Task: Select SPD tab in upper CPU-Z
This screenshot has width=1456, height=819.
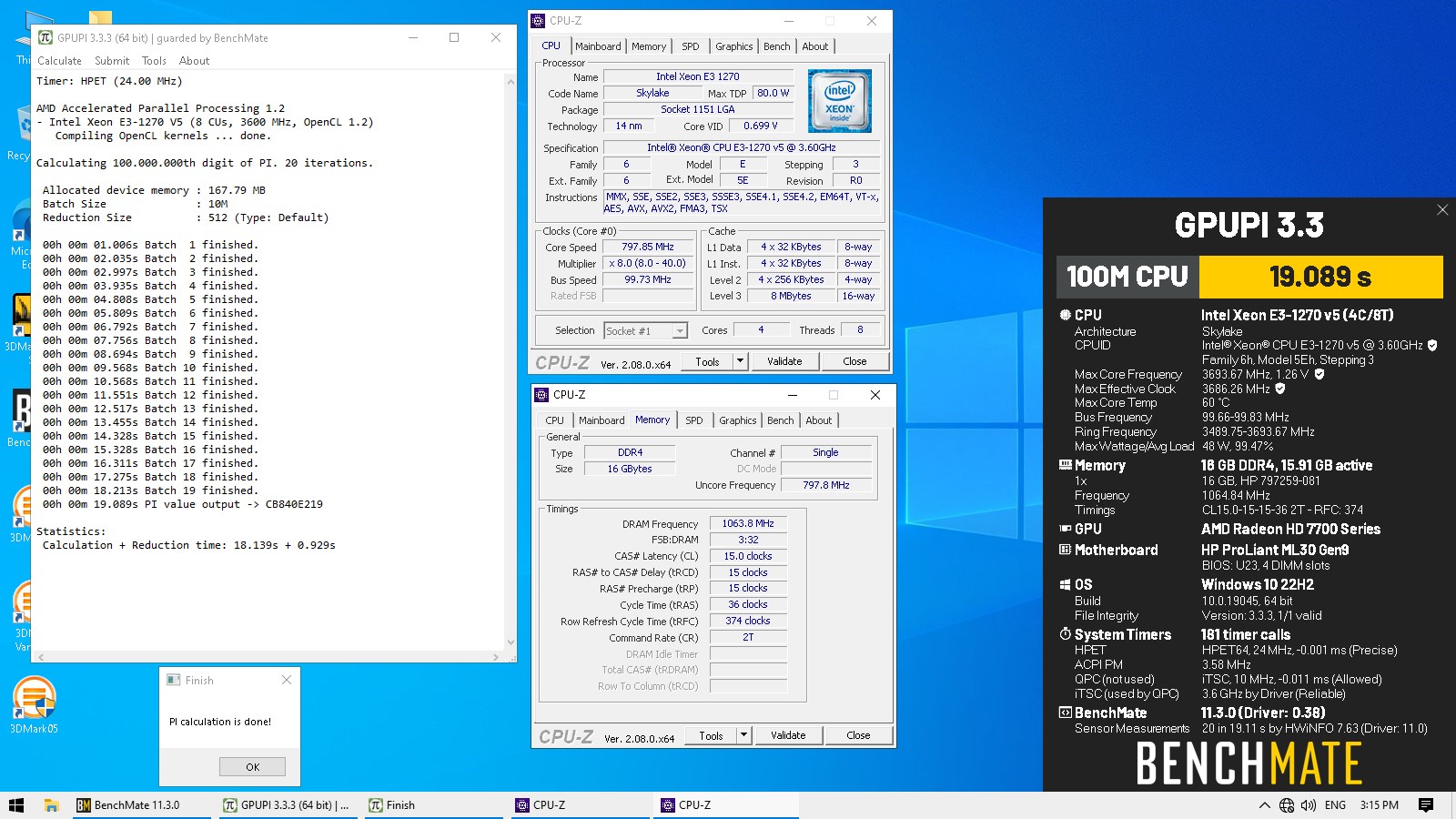Action: 691,46
